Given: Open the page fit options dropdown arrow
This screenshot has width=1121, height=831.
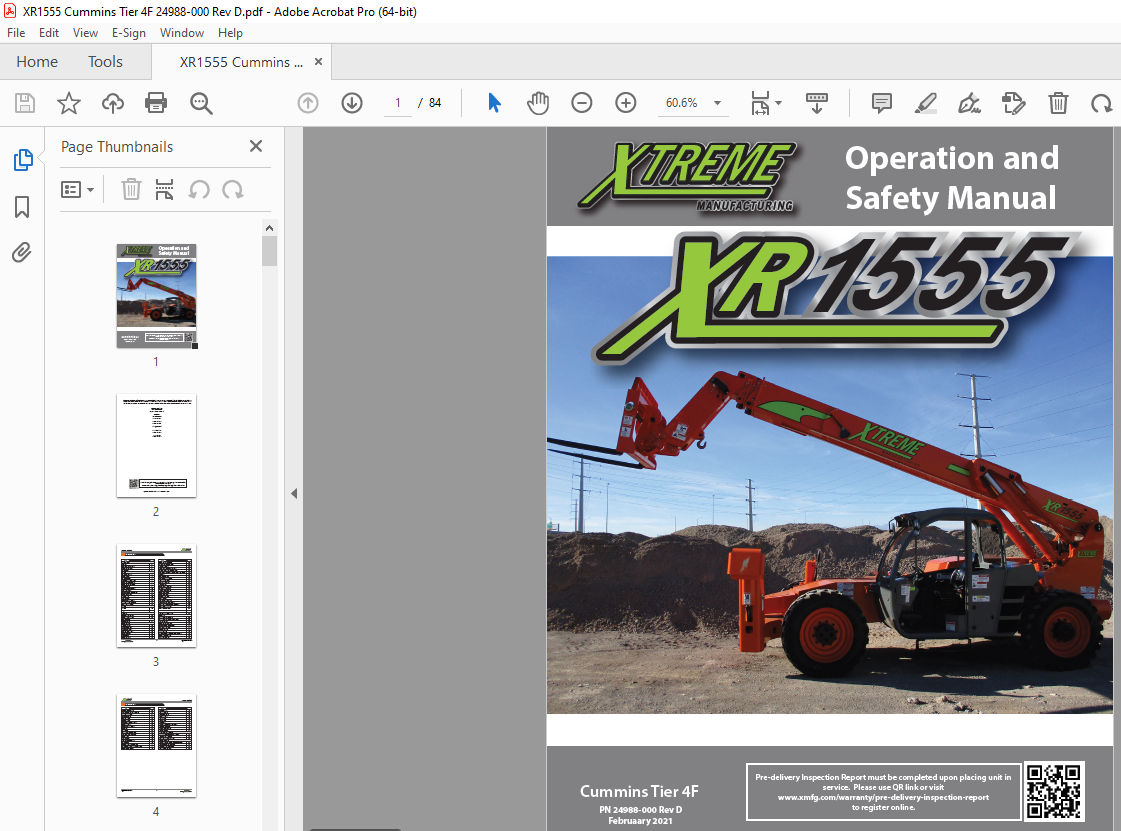Looking at the screenshot, I should tap(779, 103).
